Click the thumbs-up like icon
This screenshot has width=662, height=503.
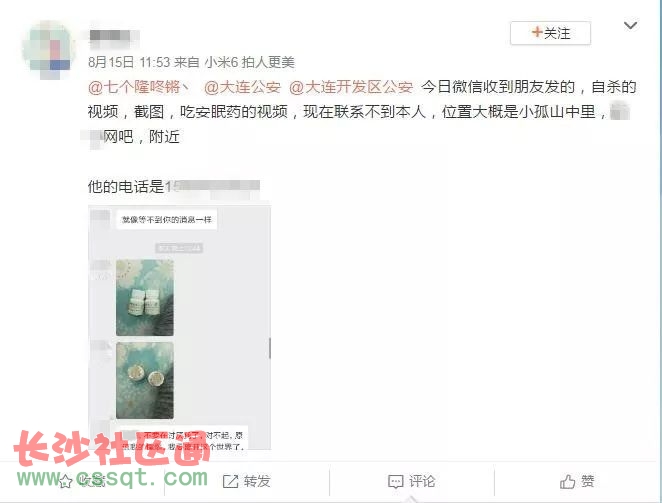tap(567, 481)
